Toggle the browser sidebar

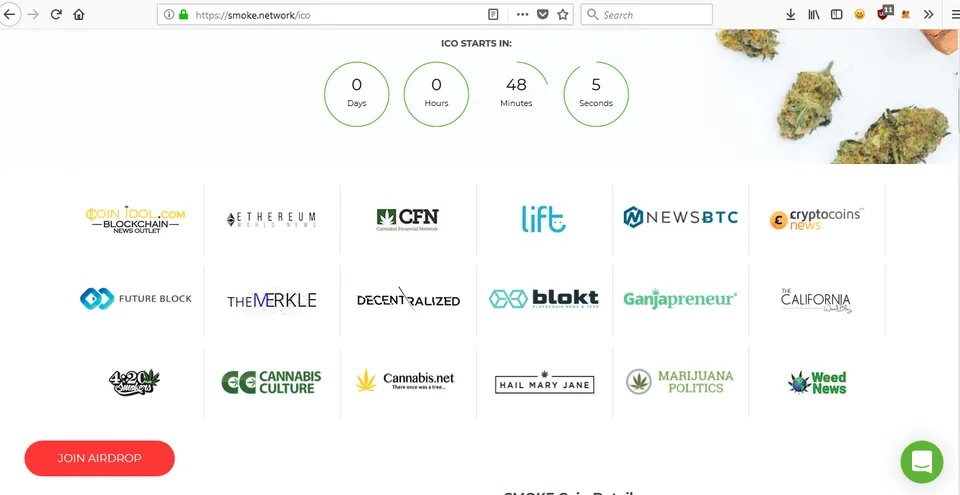pyautogui.click(x=836, y=15)
